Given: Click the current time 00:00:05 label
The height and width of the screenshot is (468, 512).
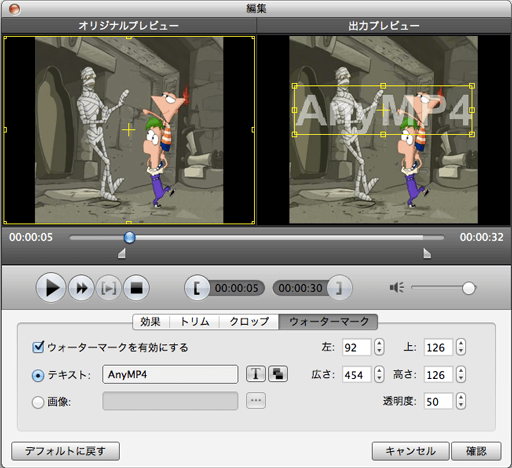Looking at the screenshot, I should pyautogui.click(x=31, y=237).
